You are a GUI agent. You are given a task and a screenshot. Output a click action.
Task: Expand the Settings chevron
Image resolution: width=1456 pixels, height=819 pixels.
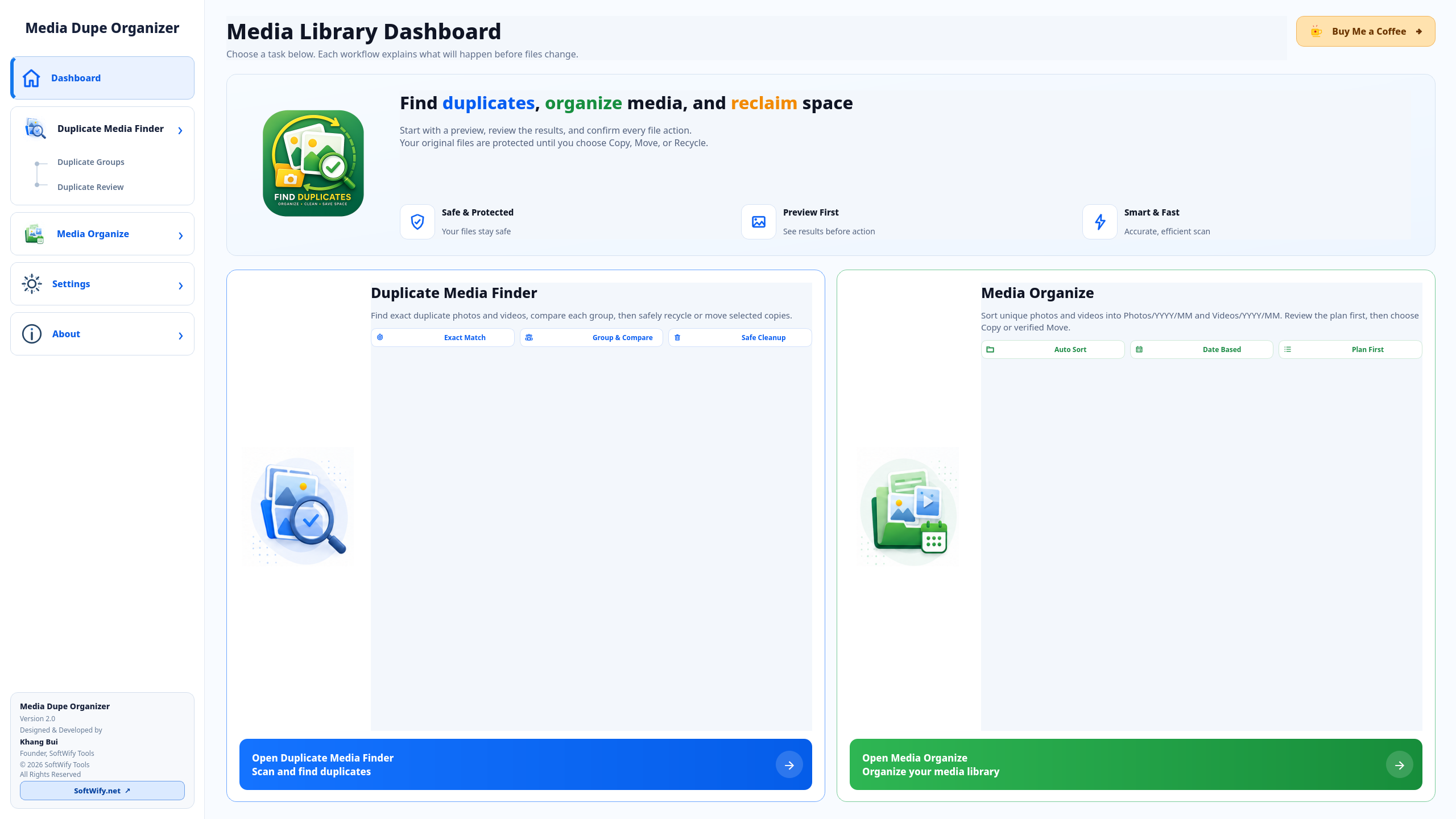pos(181,286)
